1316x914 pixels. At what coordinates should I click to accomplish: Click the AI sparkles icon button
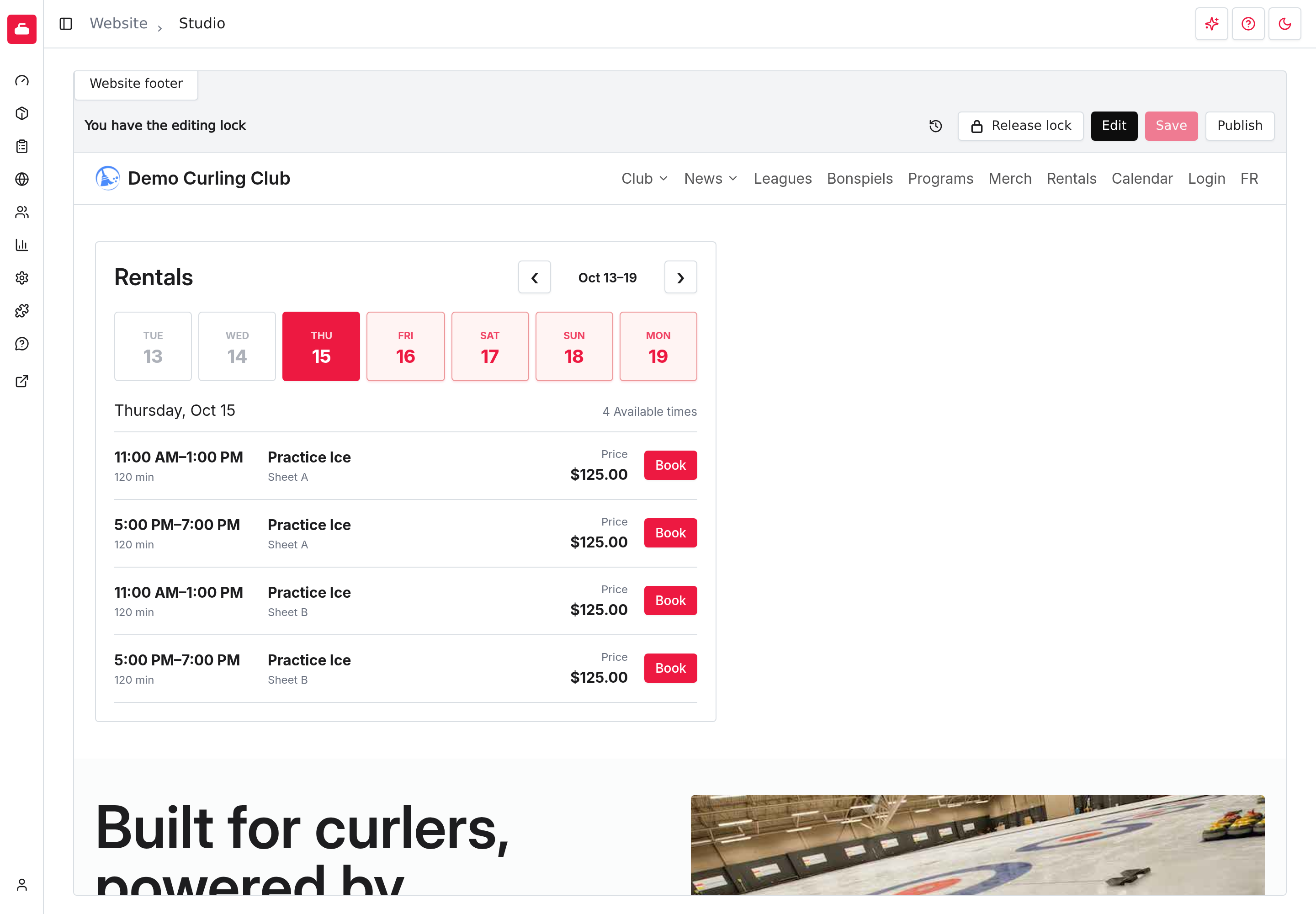[1212, 23]
